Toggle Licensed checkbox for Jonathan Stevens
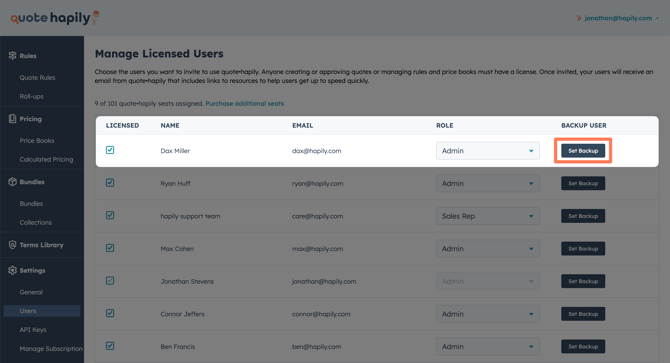670x363 pixels. click(110, 281)
